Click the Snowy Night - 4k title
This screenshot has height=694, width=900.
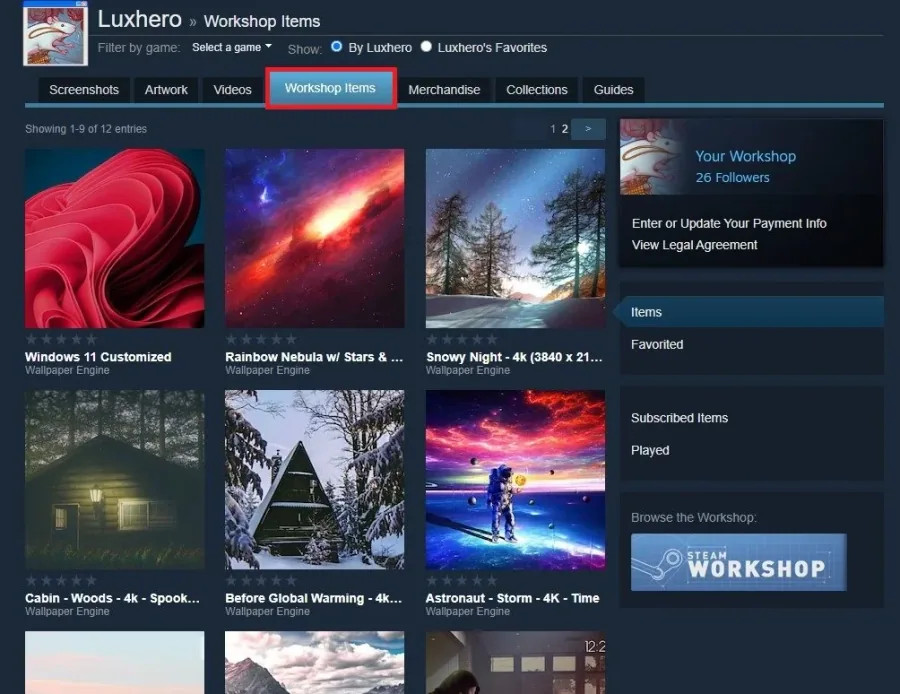[514, 357]
